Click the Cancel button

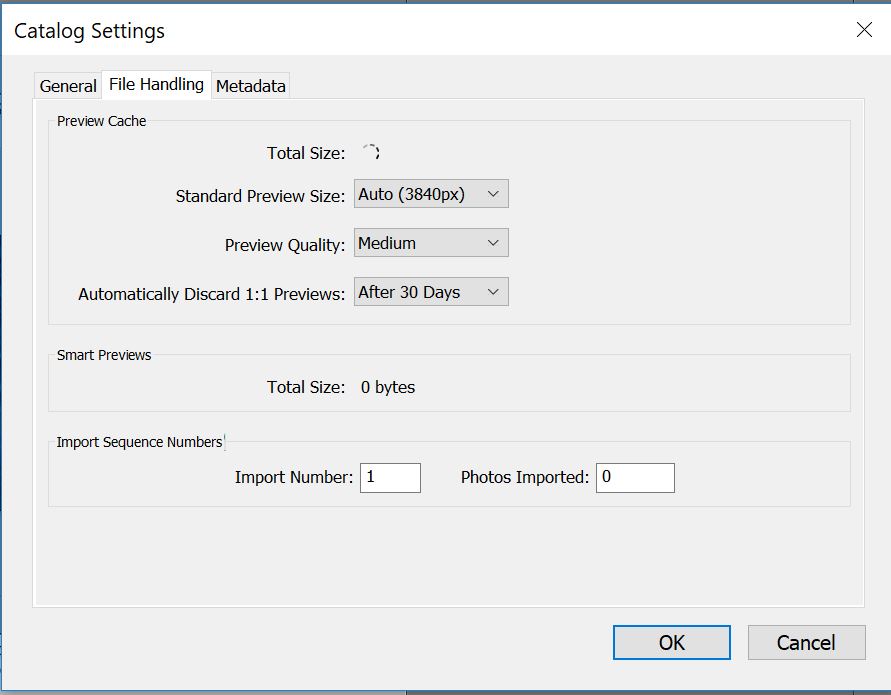pos(806,642)
